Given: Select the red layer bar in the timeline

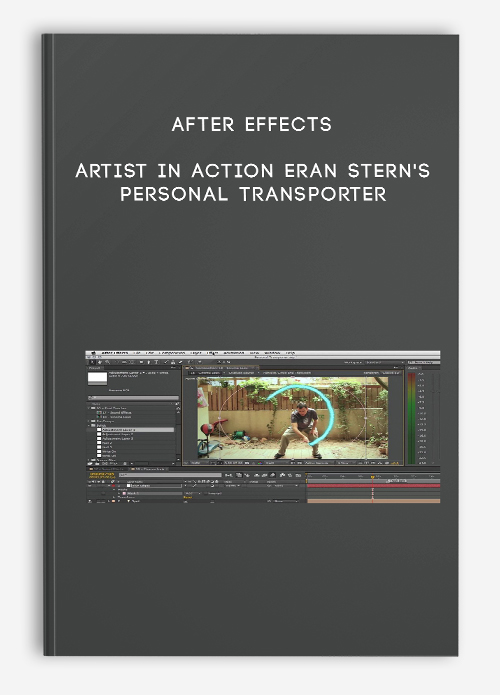Looking at the screenshot, I should [x=373, y=486].
